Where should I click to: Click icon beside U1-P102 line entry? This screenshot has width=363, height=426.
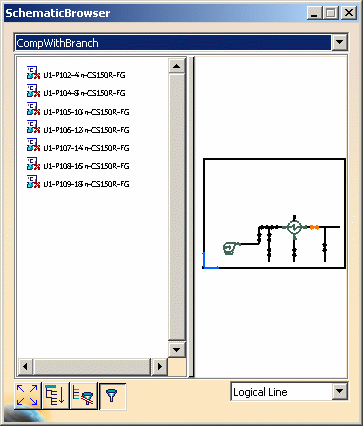(x=33, y=73)
